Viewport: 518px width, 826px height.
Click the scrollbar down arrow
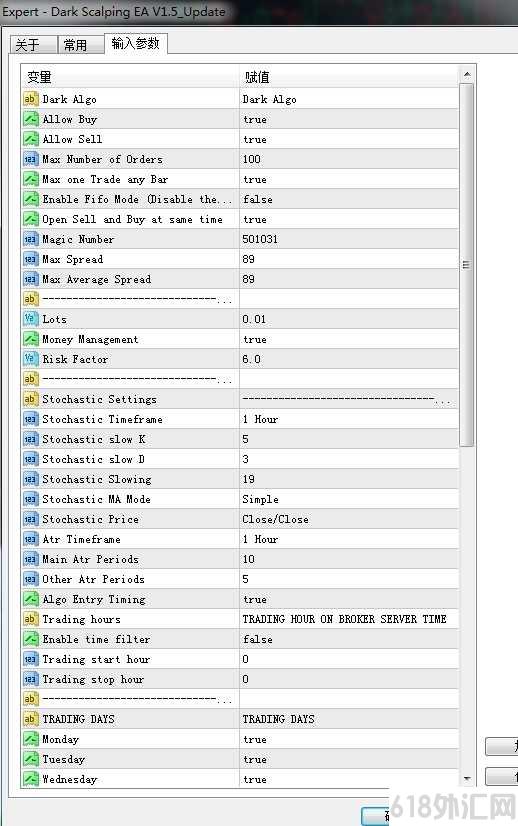point(467,779)
